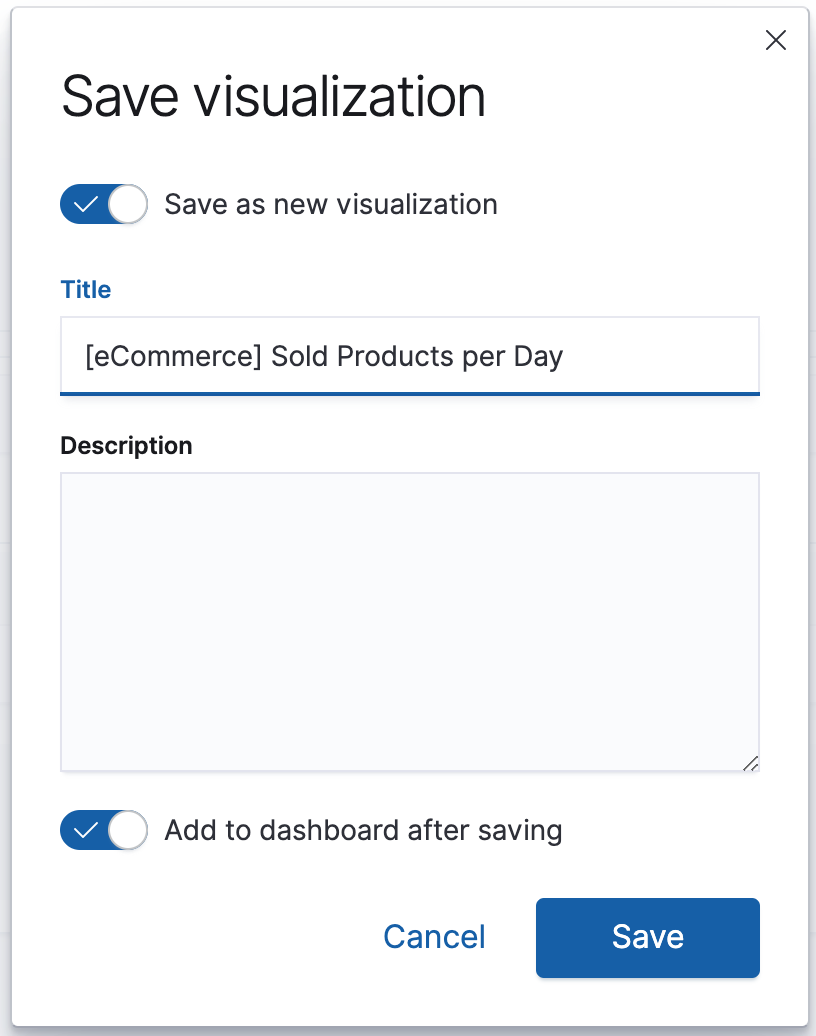The image size is (816, 1036).
Task: Click the checkmark in the Add to dashboard toggle
Action: pos(86,830)
